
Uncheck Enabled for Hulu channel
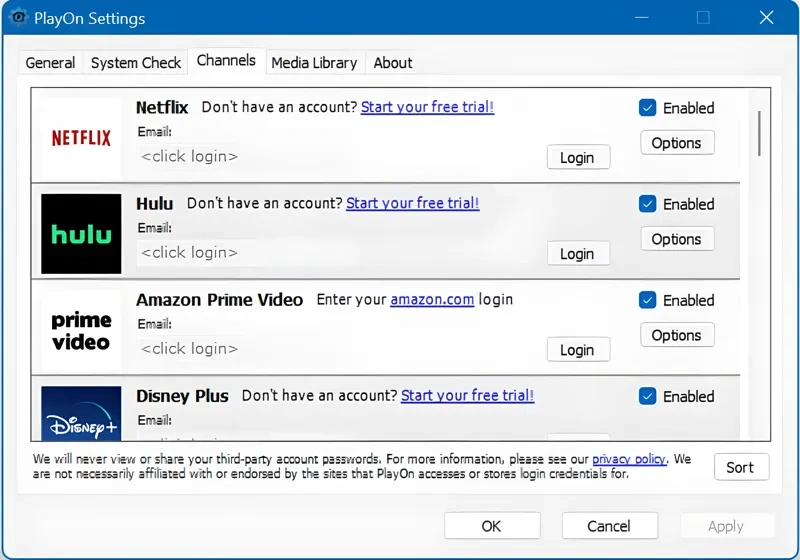[648, 204]
